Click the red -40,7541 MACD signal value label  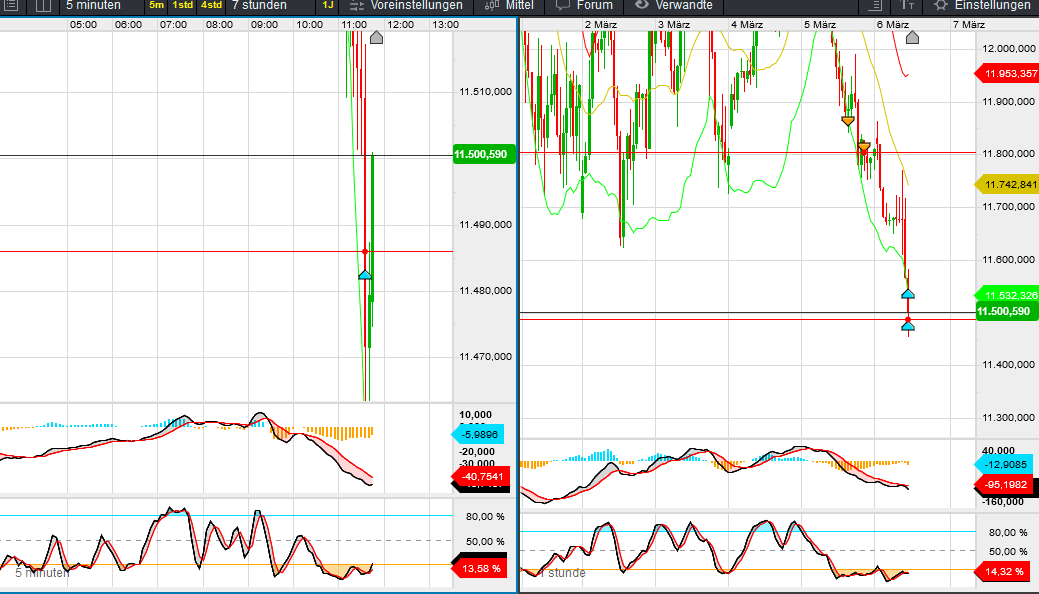[x=480, y=476]
